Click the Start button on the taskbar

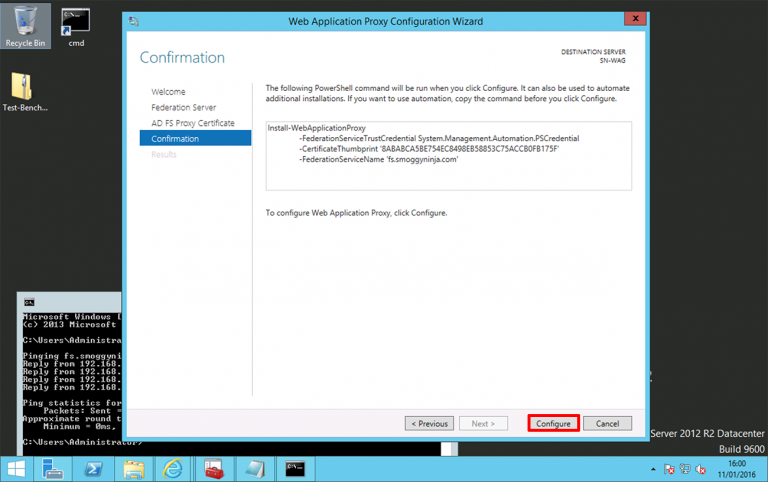click(x=16, y=469)
